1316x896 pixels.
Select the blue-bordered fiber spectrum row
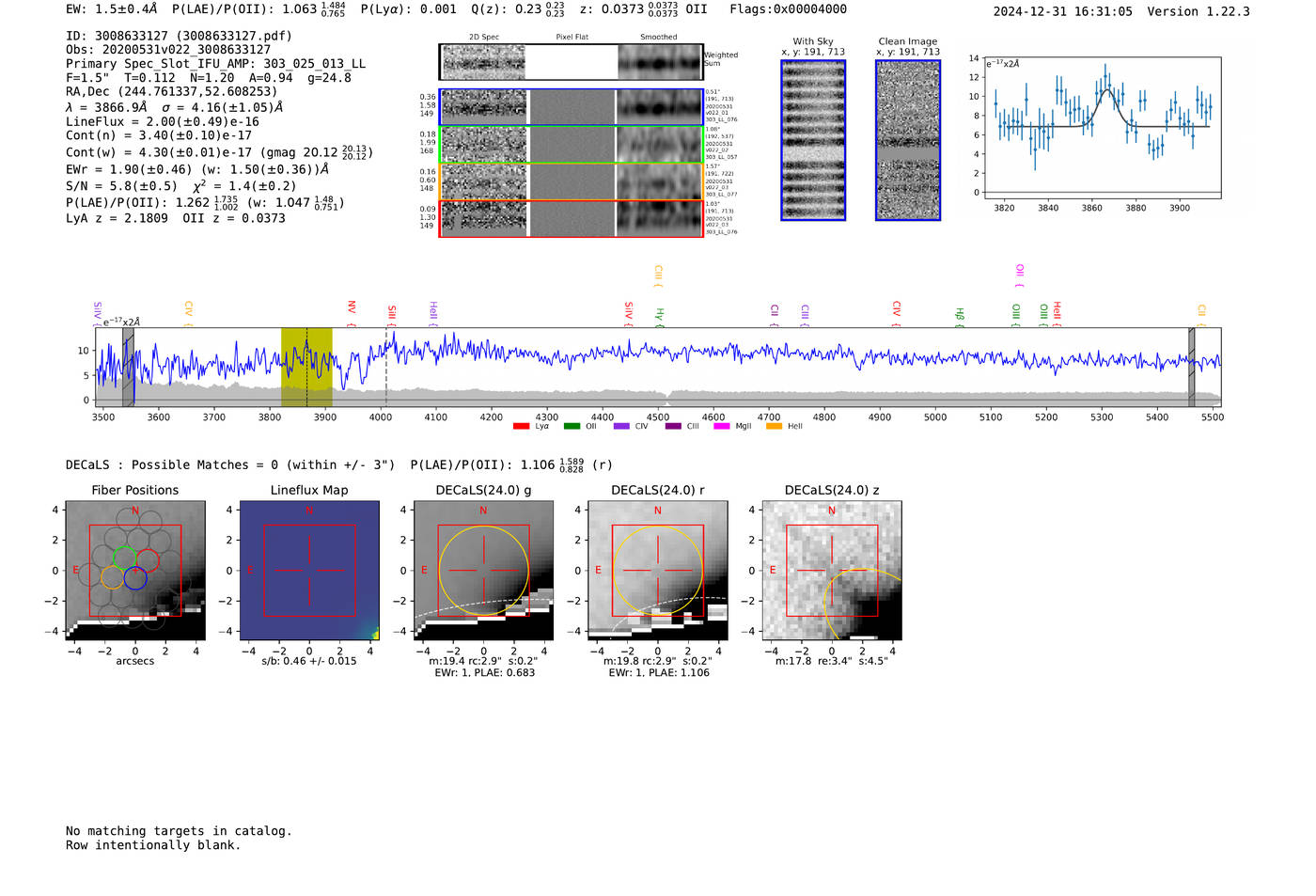click(571, 107)
